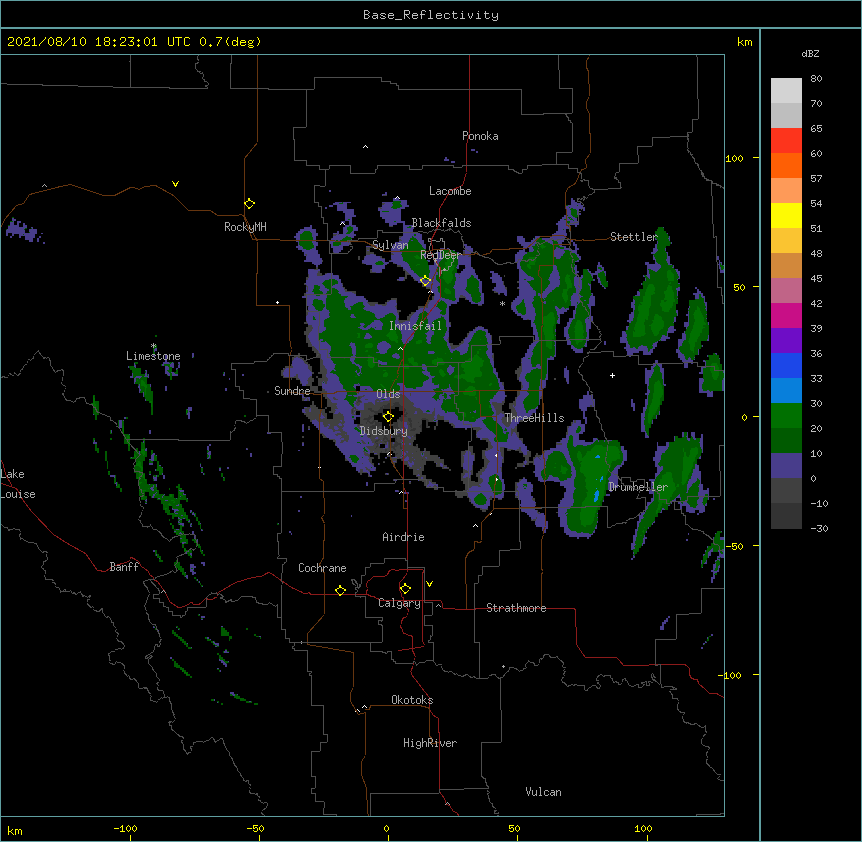
Task: Click the Lake Louise label
Action: [18, 484]
